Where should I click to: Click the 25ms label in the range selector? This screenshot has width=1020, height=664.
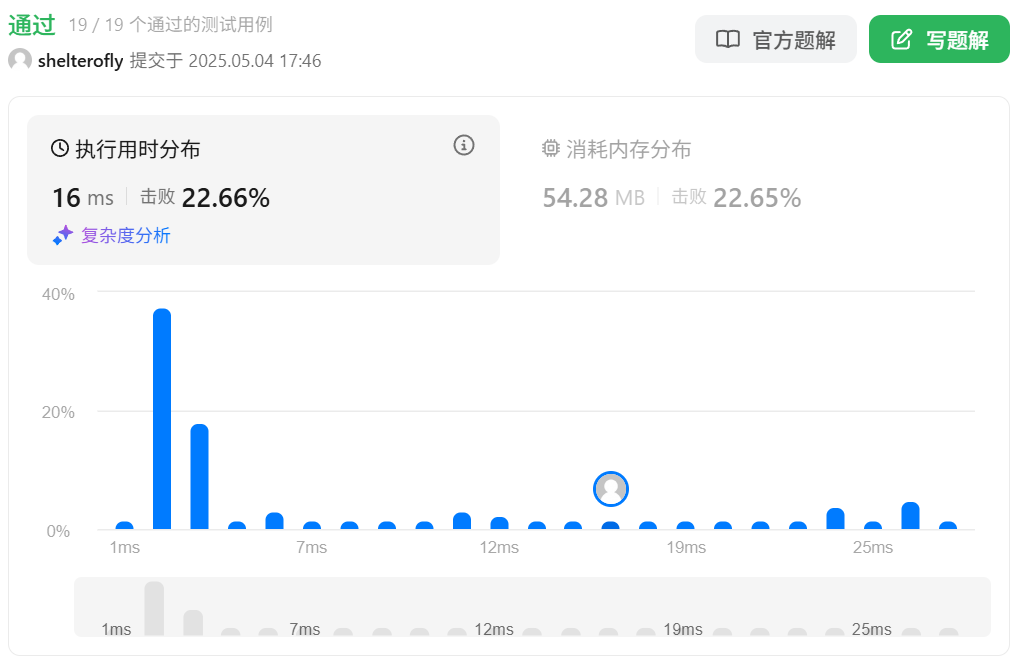click(872, 630)
